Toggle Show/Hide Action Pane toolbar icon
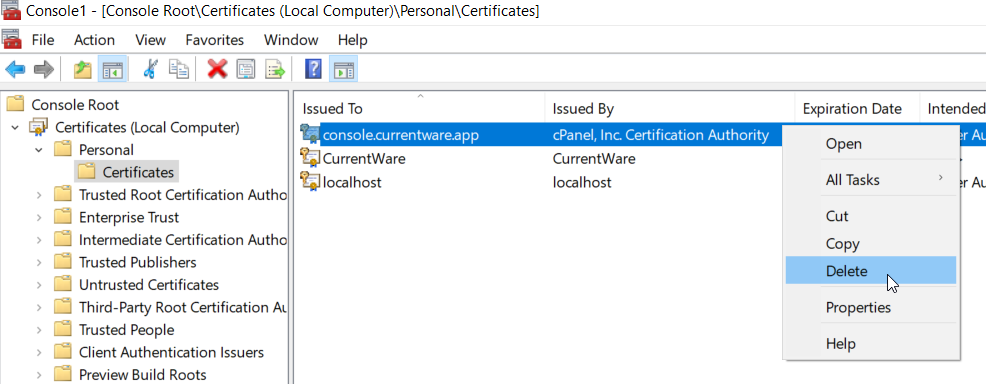The image size is (986, 384). click(x=343, y=69)
